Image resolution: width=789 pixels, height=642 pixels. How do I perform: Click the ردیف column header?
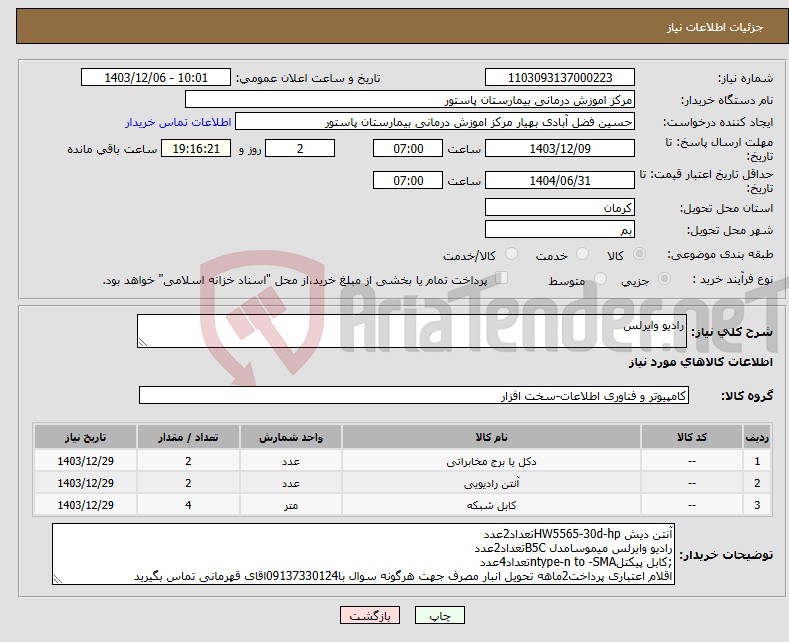(x=757, y=437)
